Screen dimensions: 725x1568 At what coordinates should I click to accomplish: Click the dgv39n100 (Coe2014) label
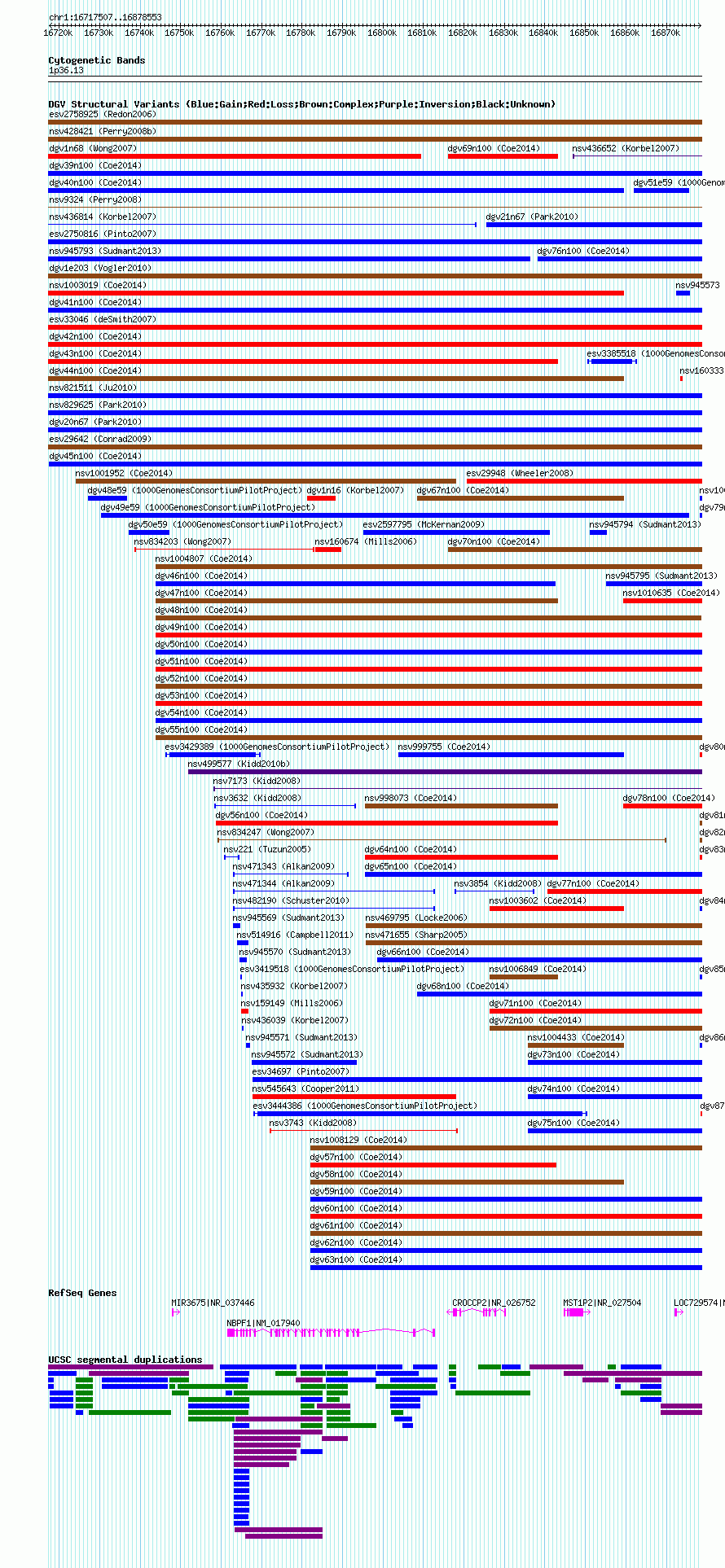[95, 165]
